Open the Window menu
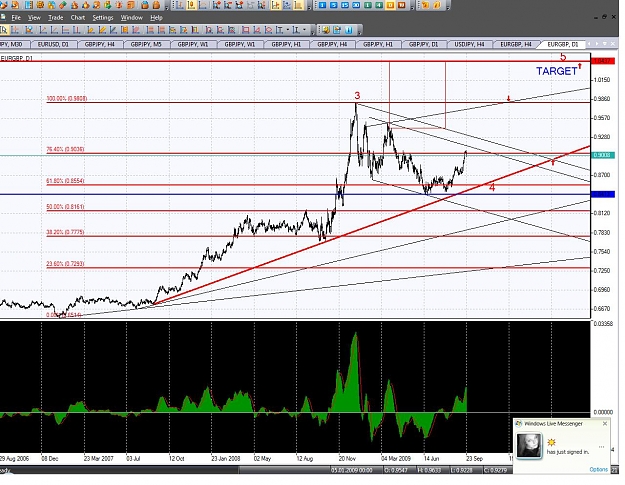 point(132,18)
